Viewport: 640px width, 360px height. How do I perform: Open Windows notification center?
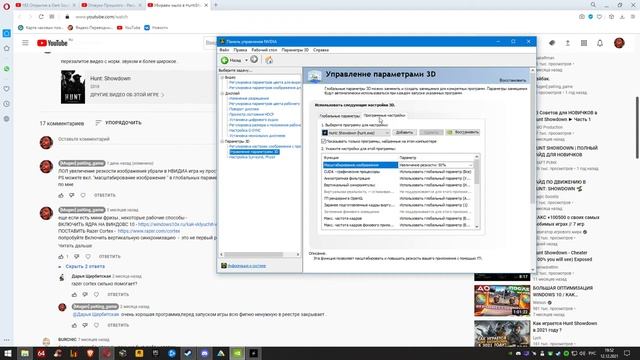[627, 353]
